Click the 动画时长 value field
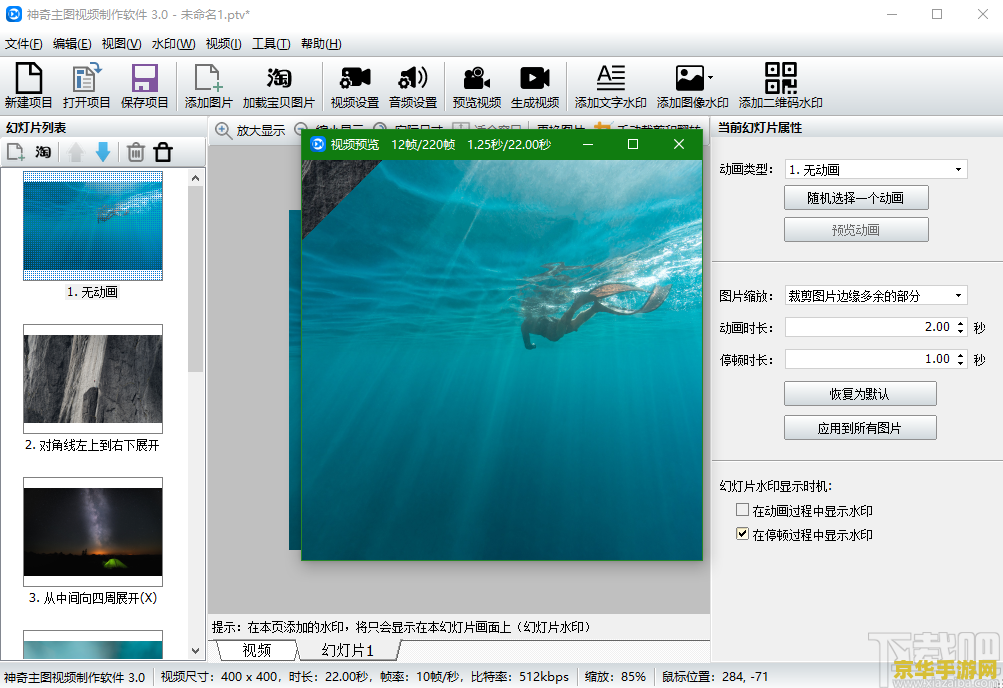The height and width of the screenshot is (688, 1003). point(870,327)
